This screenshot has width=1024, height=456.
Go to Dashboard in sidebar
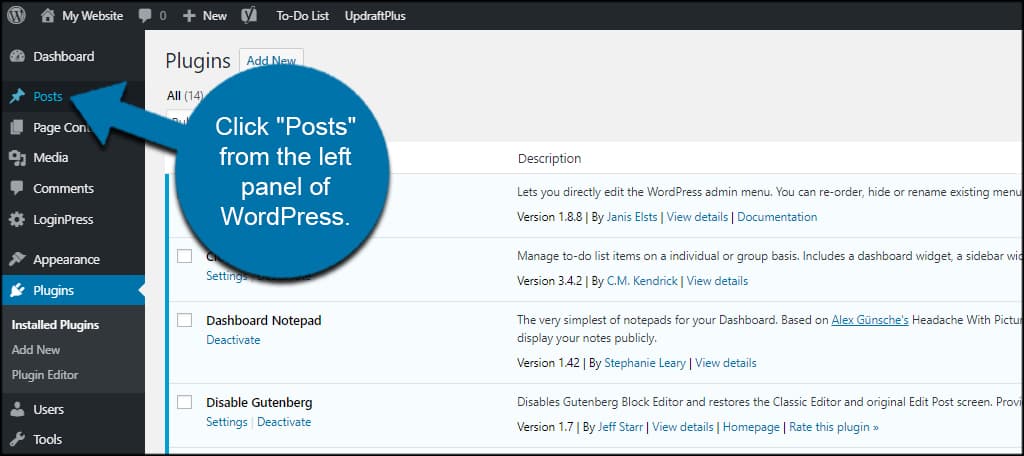pyautogui.click(x=63, y=56)
